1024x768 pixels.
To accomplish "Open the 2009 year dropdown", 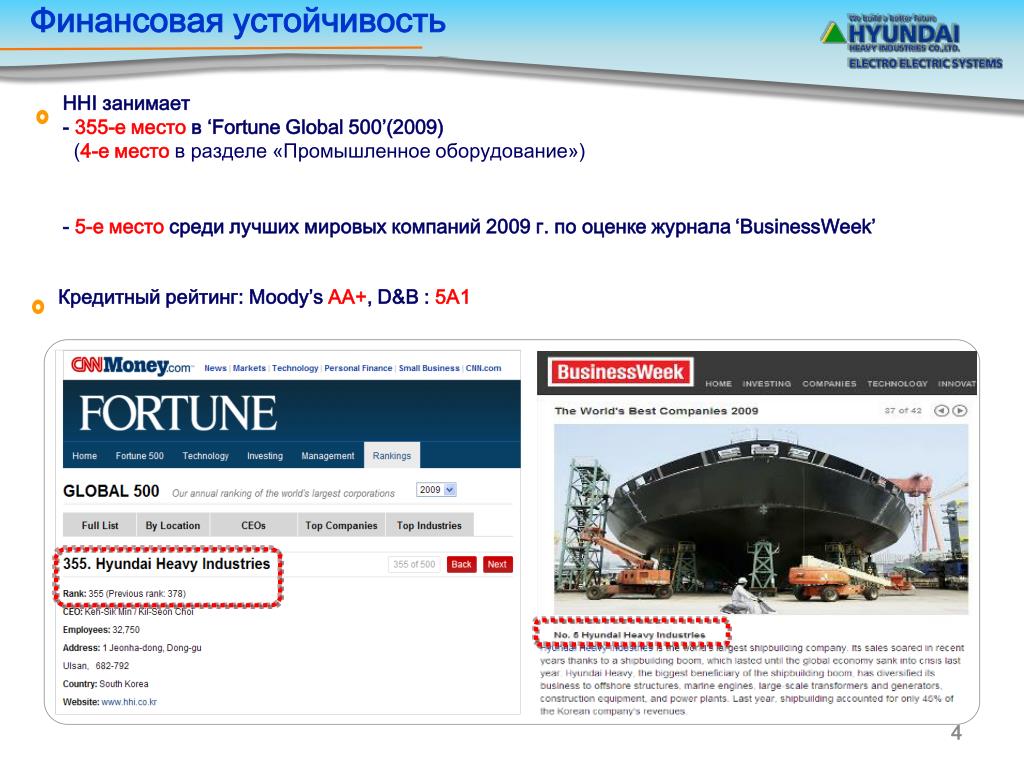I will pyautogui.click(x=436, y=490).
